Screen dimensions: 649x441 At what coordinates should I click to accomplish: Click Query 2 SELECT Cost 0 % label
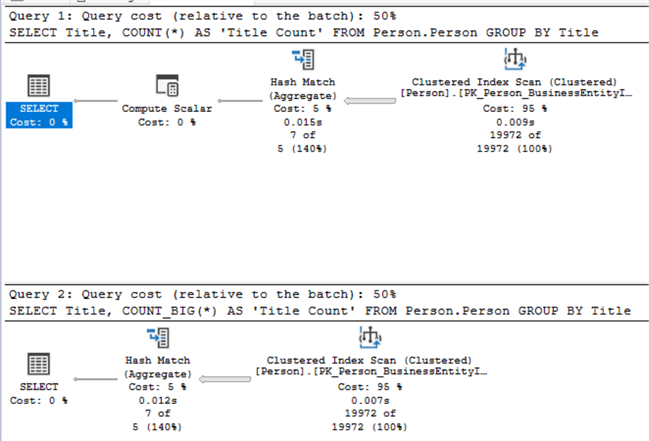click(39, 393)
